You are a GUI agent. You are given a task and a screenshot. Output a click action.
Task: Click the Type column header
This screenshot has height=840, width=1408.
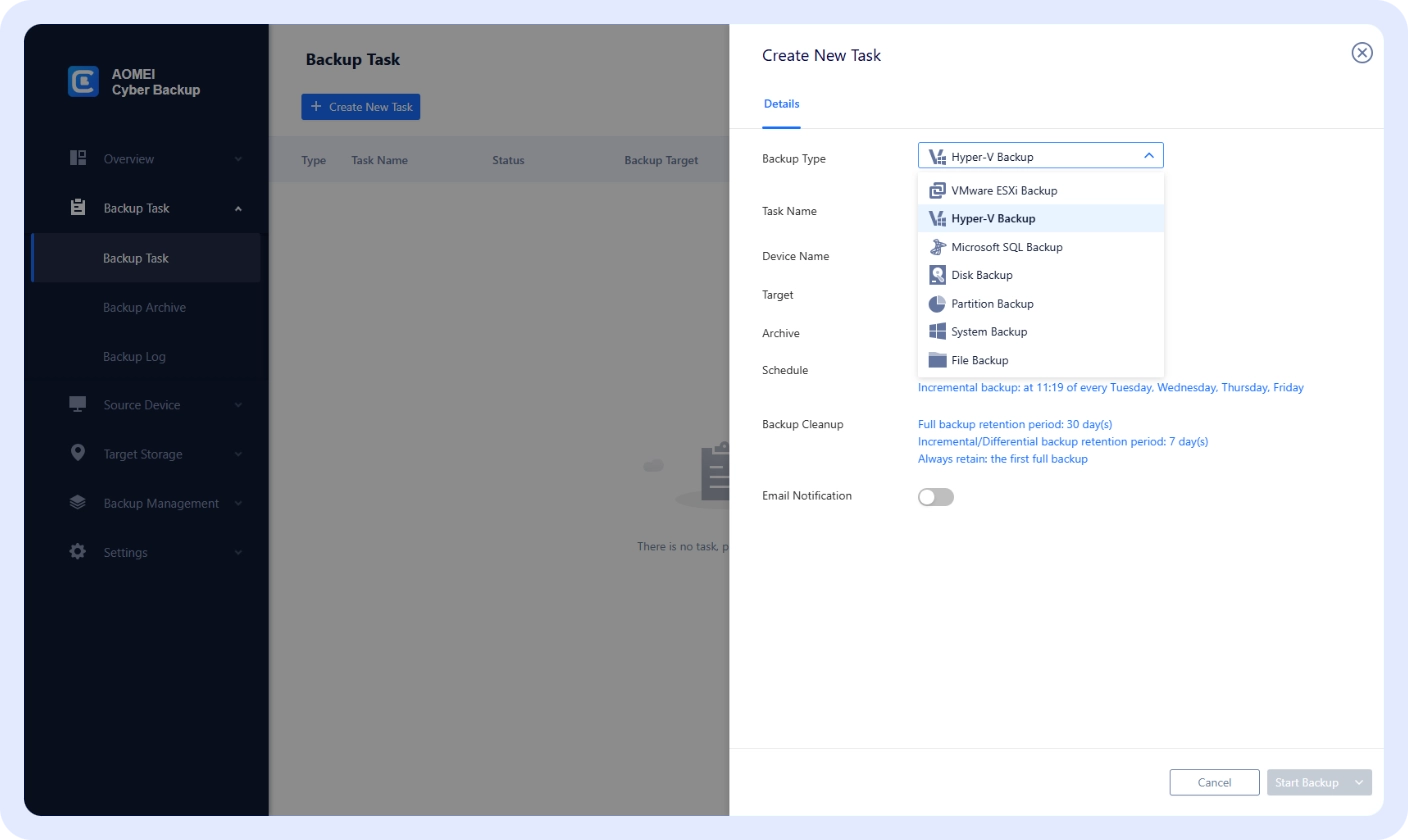(x=314, y=160)
